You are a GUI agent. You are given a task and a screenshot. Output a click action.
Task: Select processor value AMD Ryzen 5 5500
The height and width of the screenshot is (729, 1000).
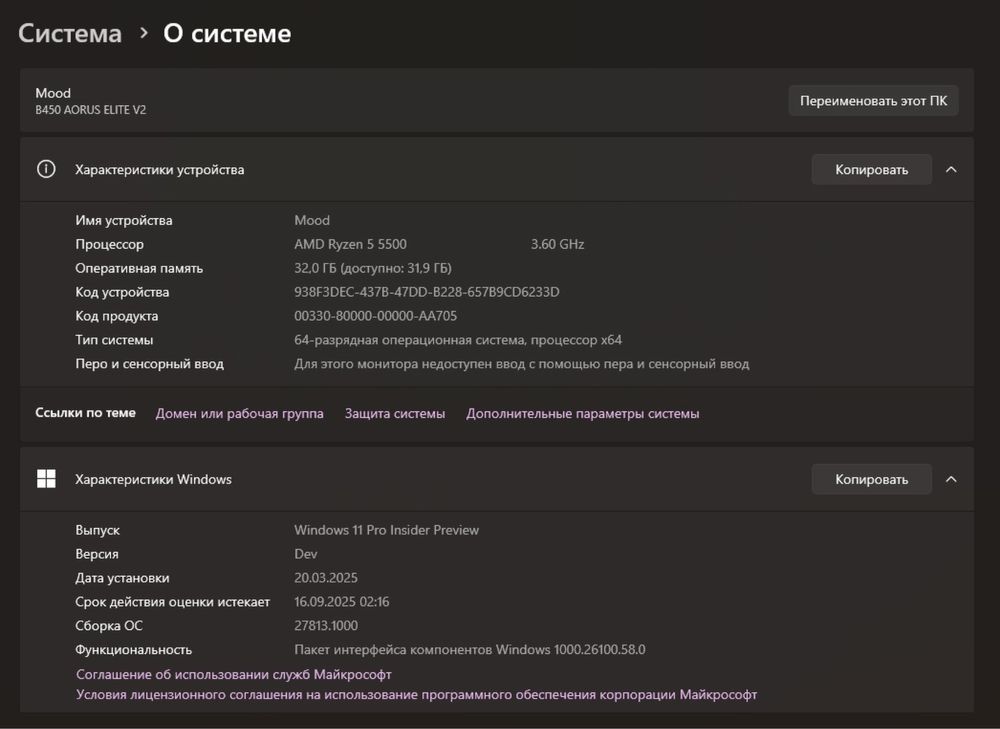pos(350,244)
